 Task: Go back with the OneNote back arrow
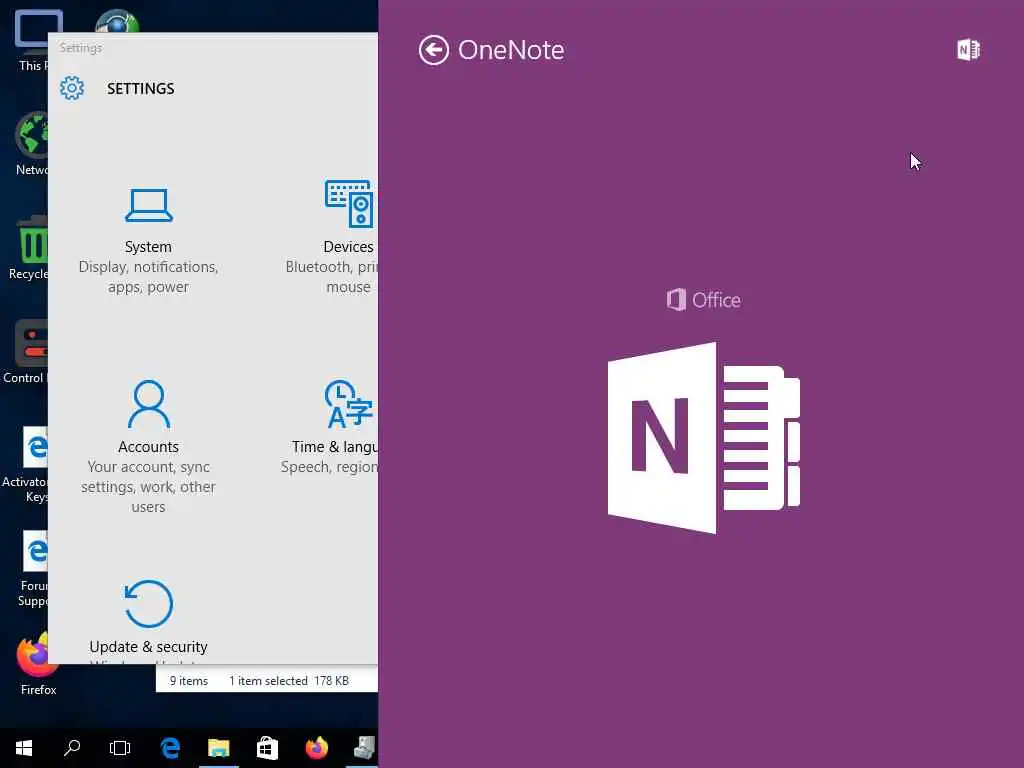[x=434, y=50]
